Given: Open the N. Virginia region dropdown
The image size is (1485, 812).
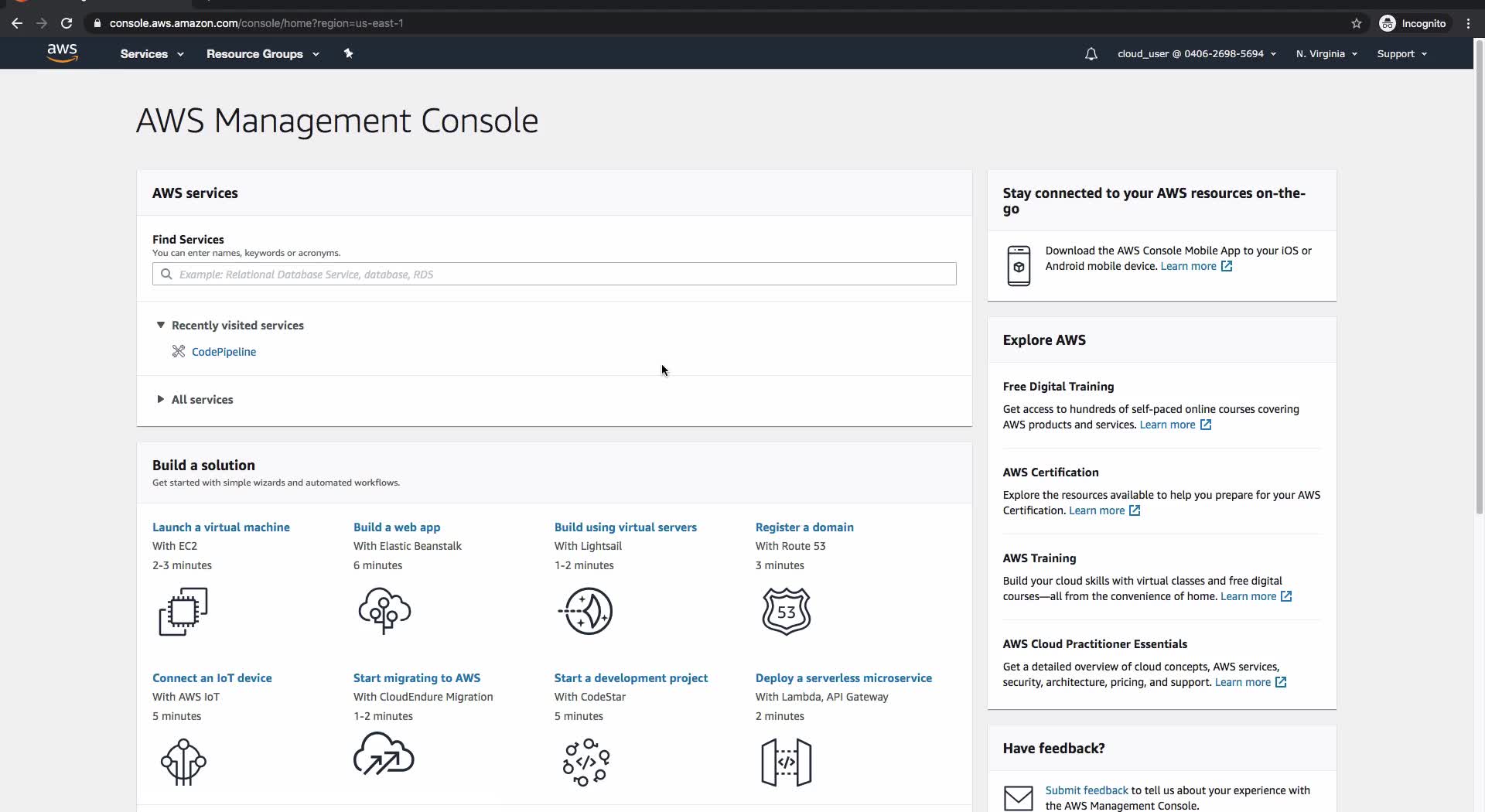Looking at the screenshot, I should [1326, 54].
